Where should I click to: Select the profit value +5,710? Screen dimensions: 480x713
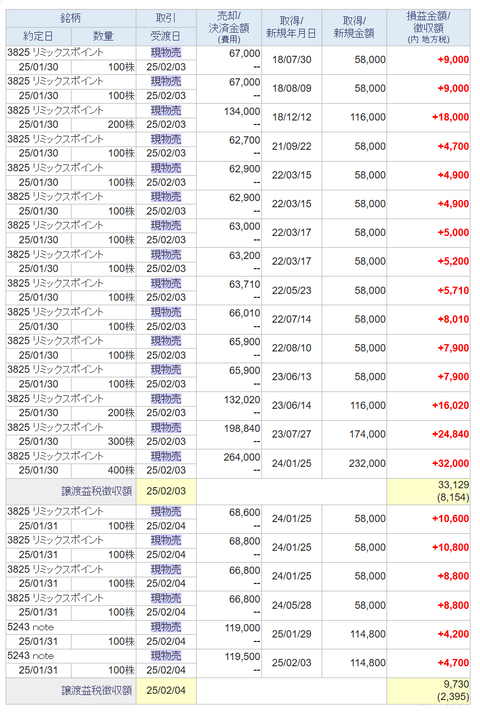pos(453,290)
